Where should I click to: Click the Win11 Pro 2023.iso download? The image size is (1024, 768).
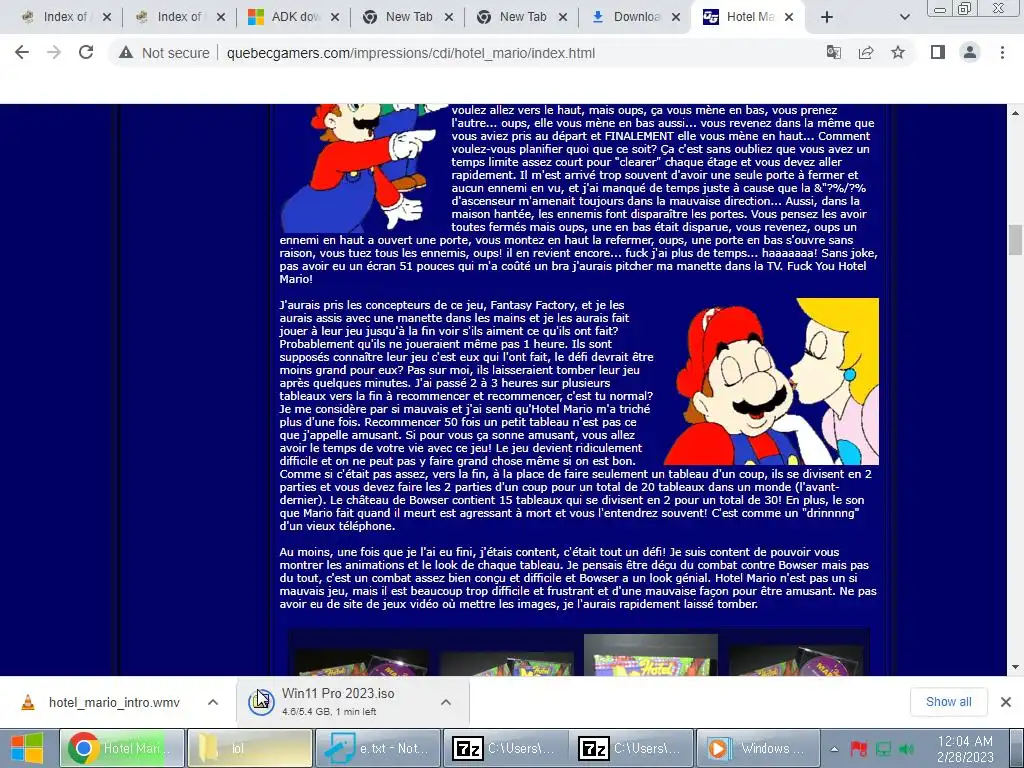point(338,701)
